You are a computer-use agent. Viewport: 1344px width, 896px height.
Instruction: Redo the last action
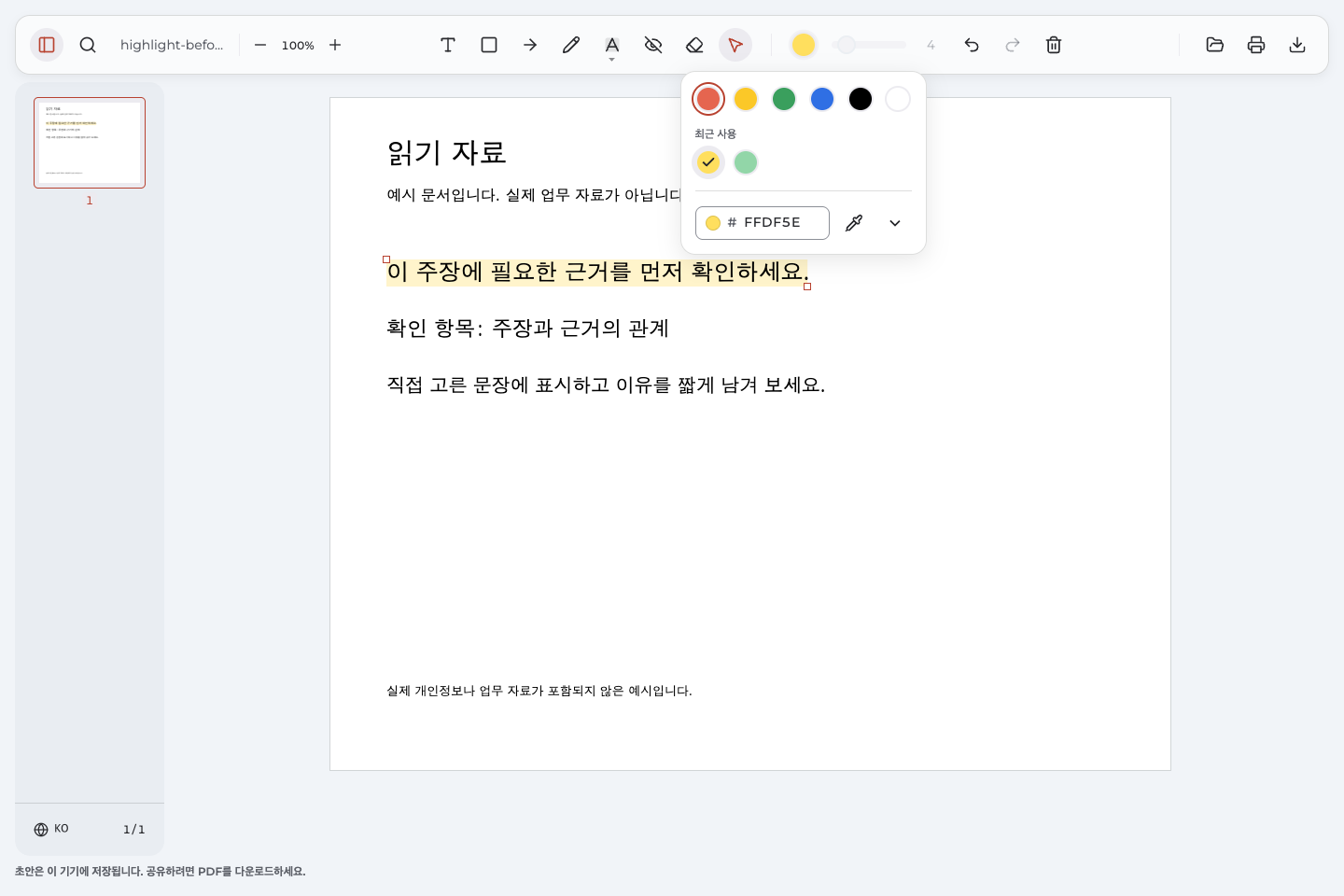click(x=1013, y=45)
